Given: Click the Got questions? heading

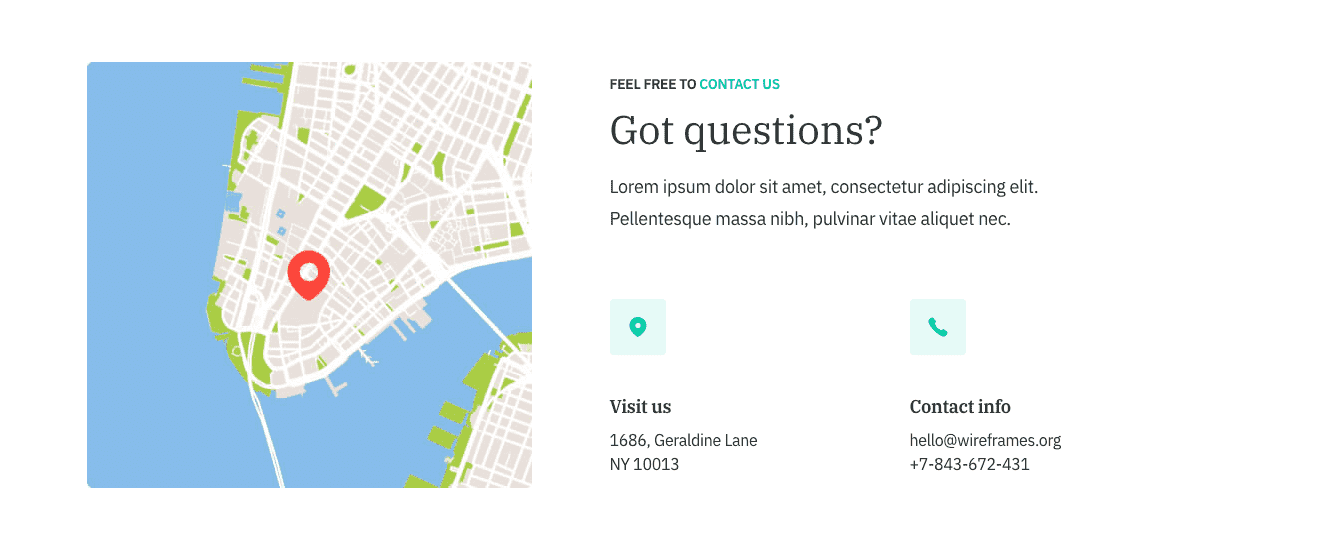Looking at the screenshot, I should coord(746,131).
